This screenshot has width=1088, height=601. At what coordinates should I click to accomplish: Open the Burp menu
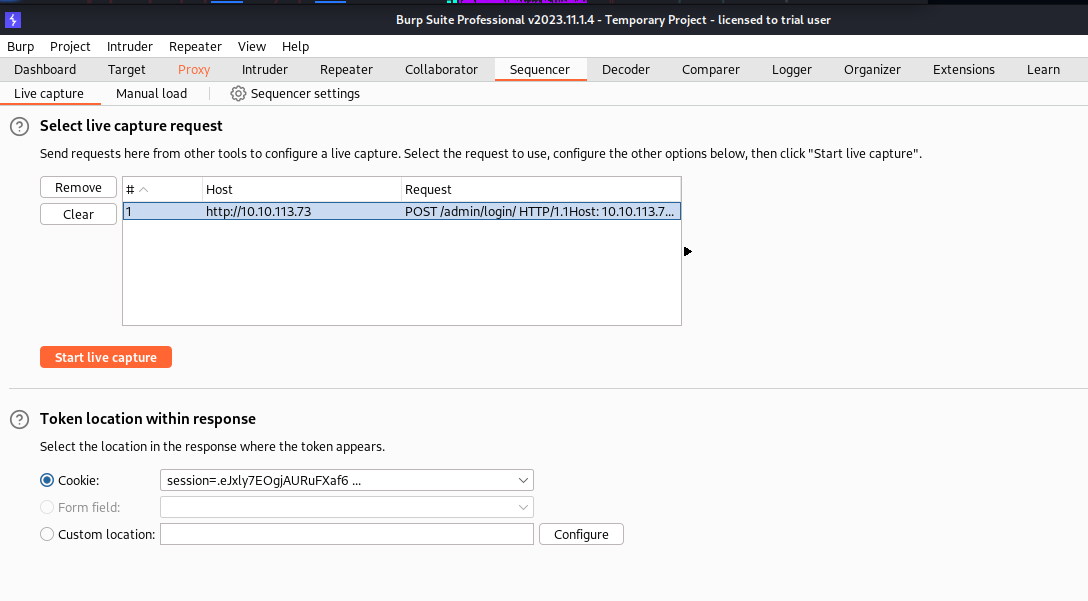click(20, 46)
